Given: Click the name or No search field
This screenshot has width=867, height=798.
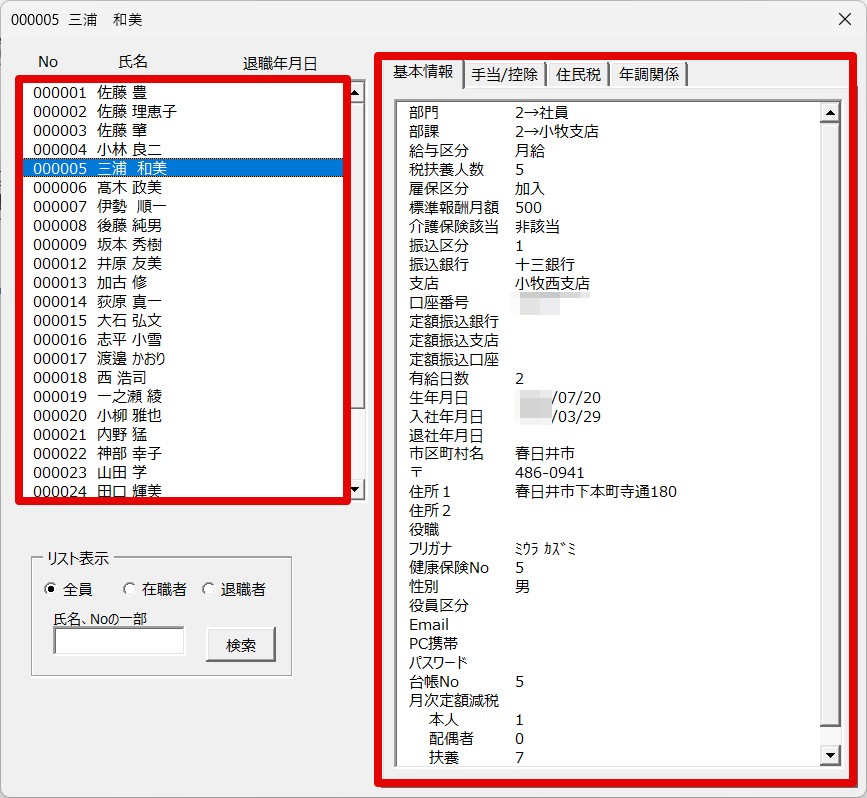Looking at the screenshot, I should coord(119,641).
